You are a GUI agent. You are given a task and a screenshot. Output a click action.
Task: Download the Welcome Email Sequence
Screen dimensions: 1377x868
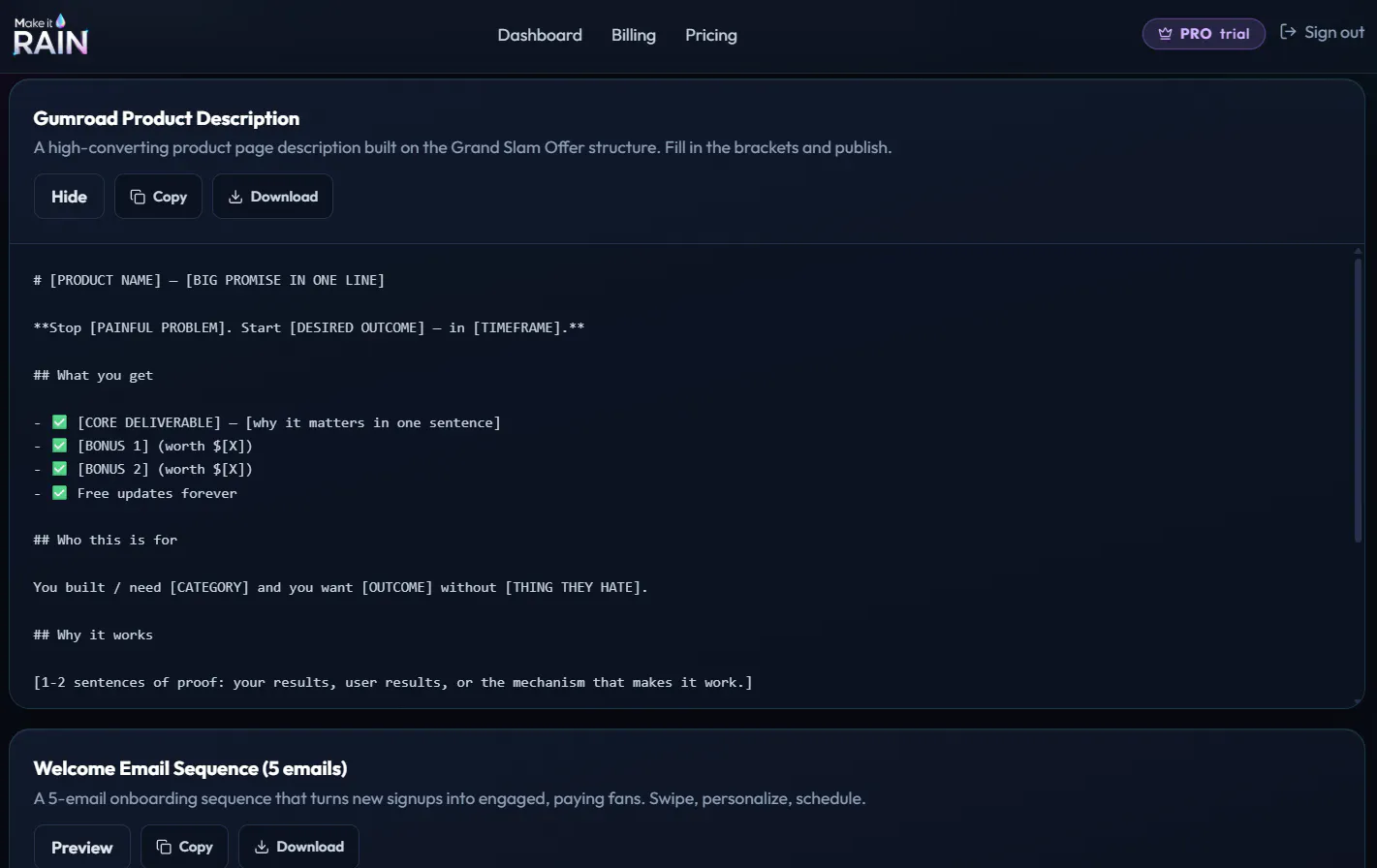(298, 847)
